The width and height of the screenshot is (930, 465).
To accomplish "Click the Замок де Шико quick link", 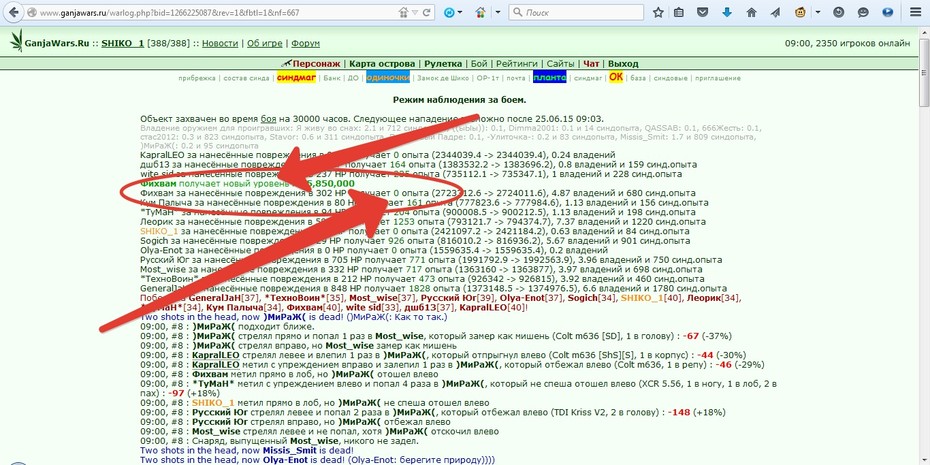I will (x=443, y=78).
